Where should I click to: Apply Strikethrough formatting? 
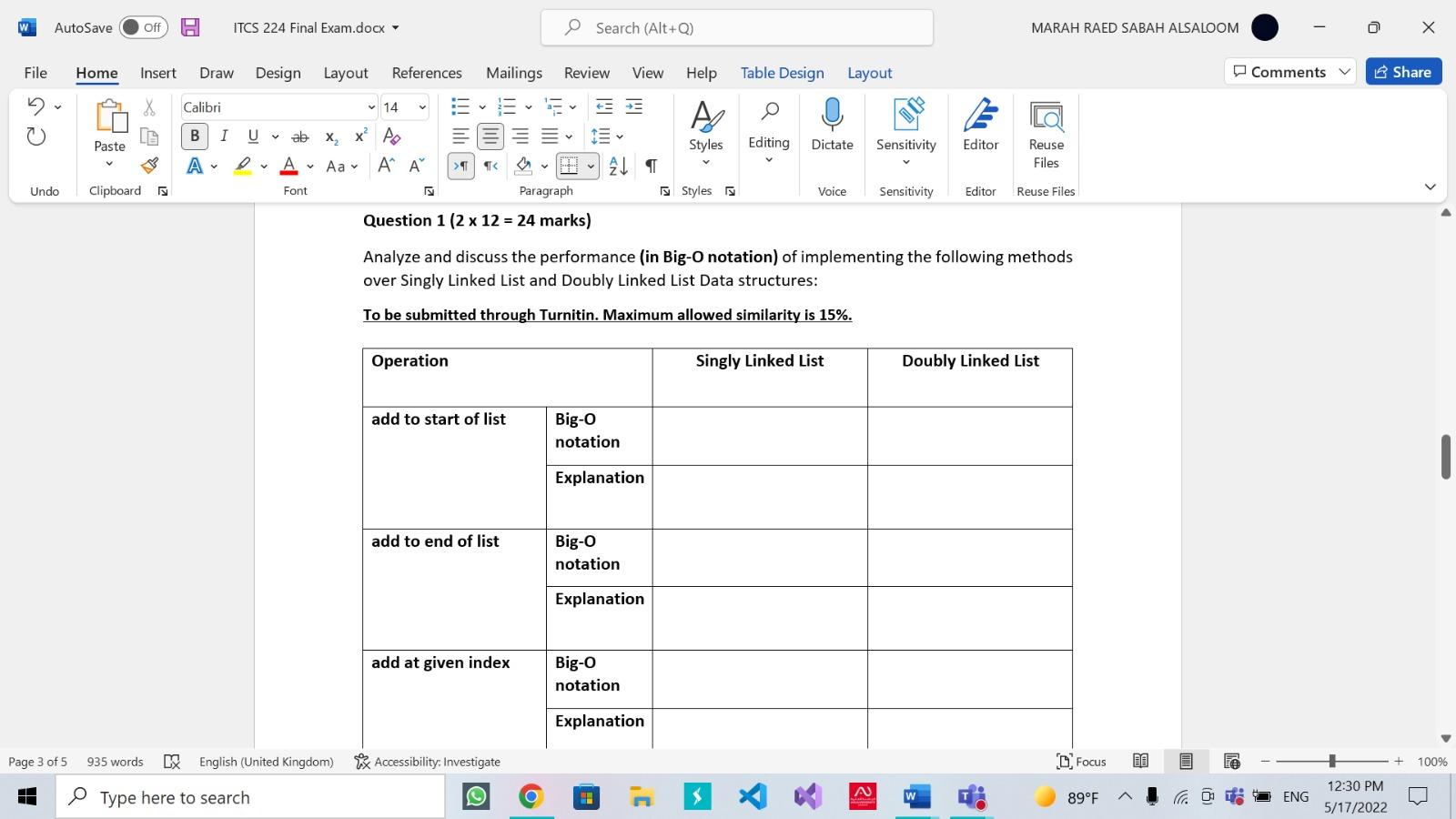299,136
